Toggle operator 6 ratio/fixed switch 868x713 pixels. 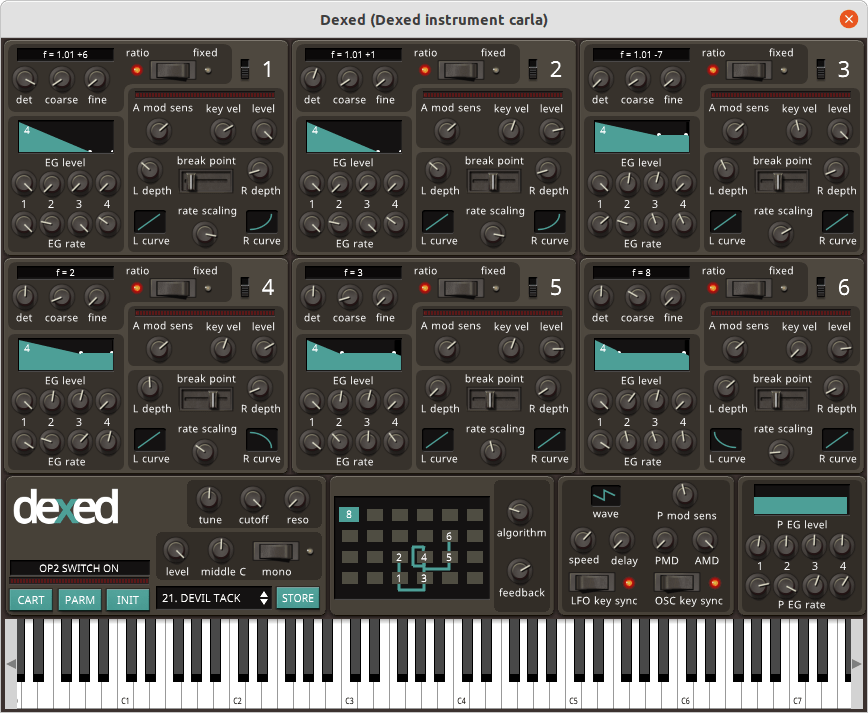tap(749, 288)
